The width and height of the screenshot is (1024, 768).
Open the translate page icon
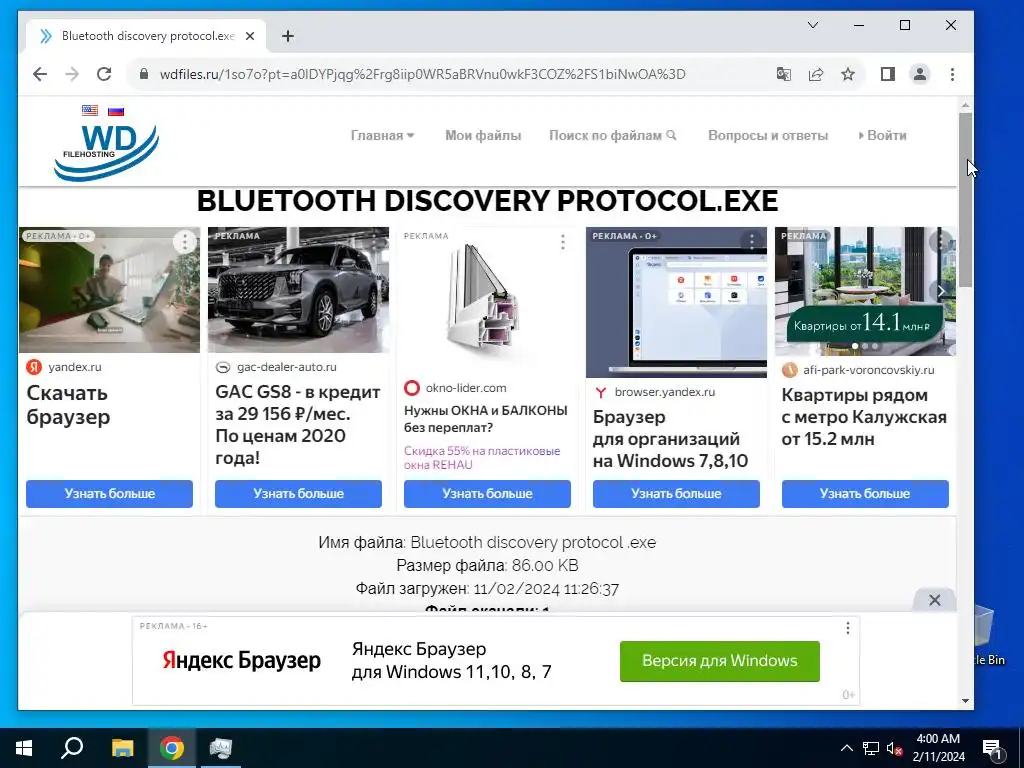(x=784, y=74)
